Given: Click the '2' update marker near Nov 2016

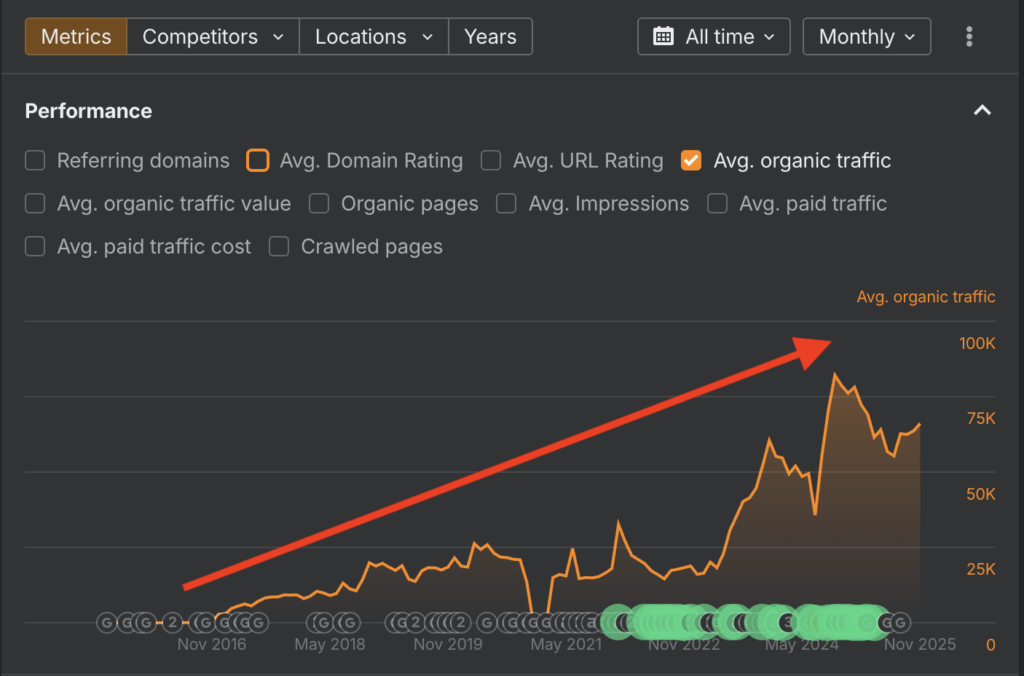Looking at the screenshot, I should tap(172, 623).
